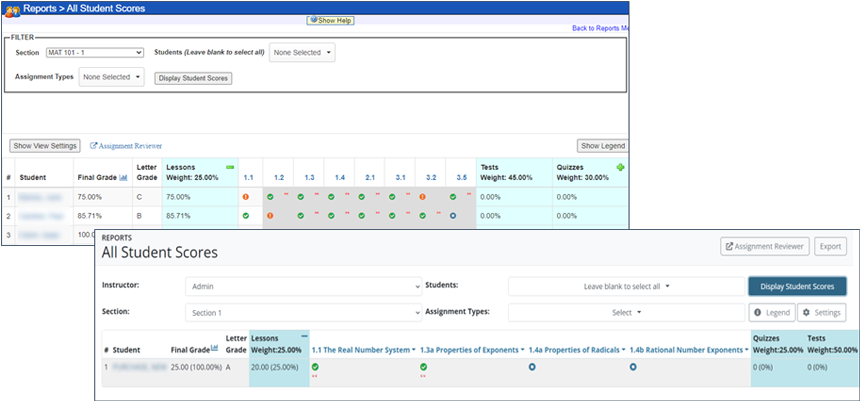Click the Reports people icon in title bar
862x415 pixels.
(11, 8)
